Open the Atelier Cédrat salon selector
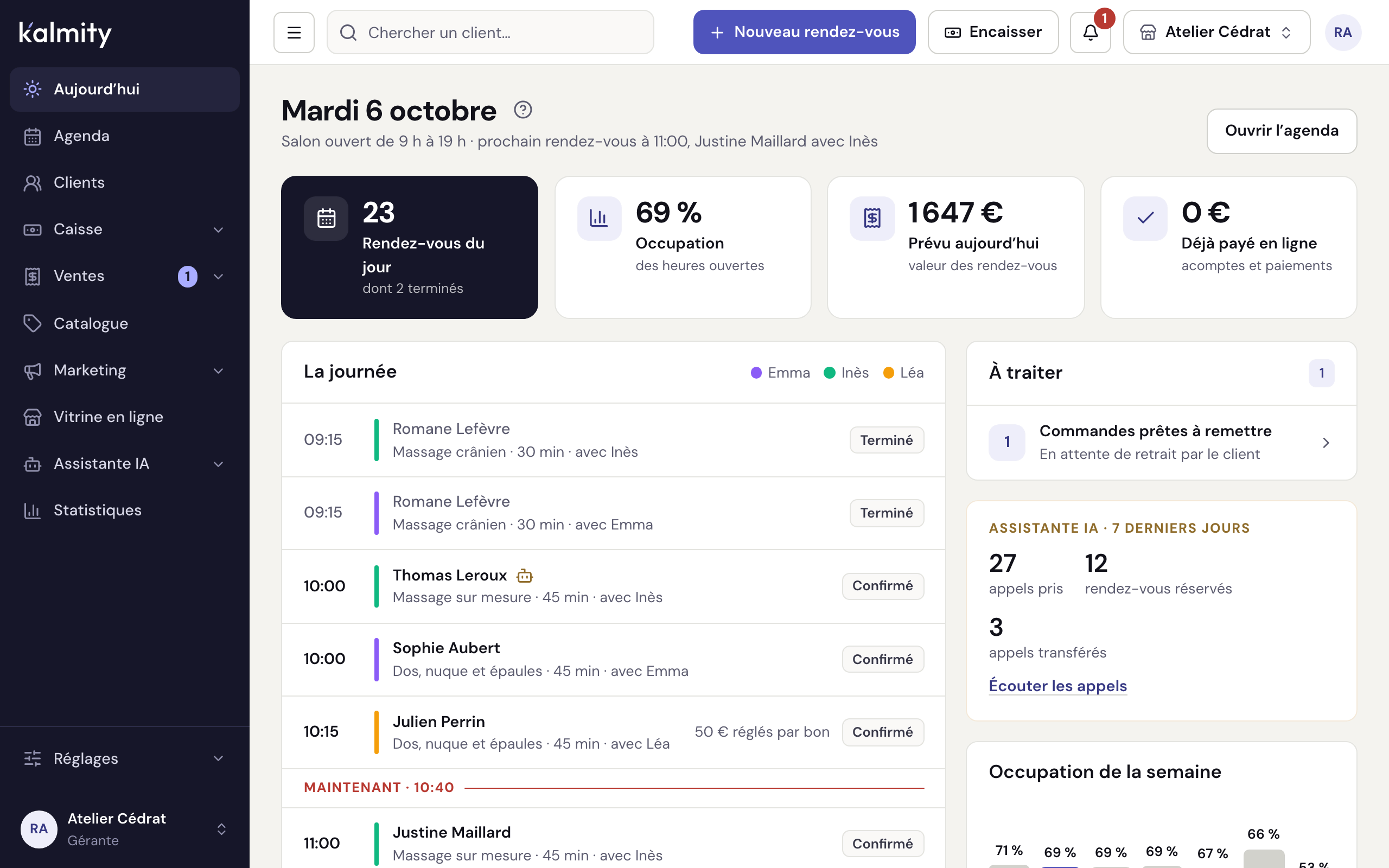This screenshot has height=868, width=1389. (x=1216, y=32)
